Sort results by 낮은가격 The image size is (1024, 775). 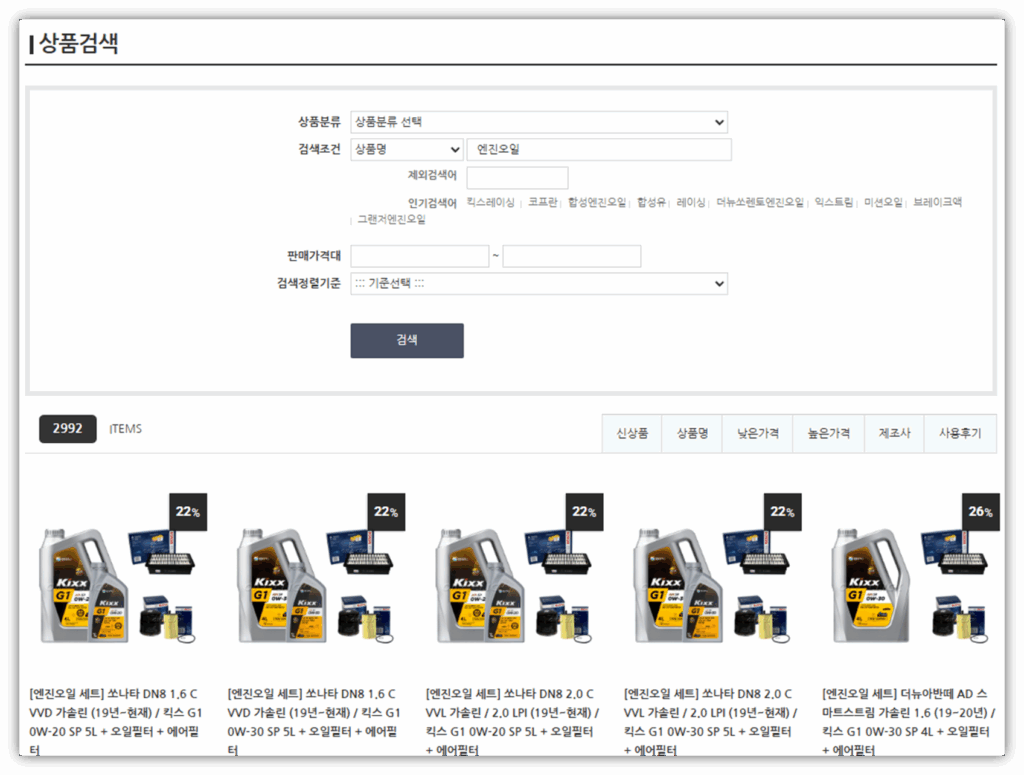pos(758,434)
